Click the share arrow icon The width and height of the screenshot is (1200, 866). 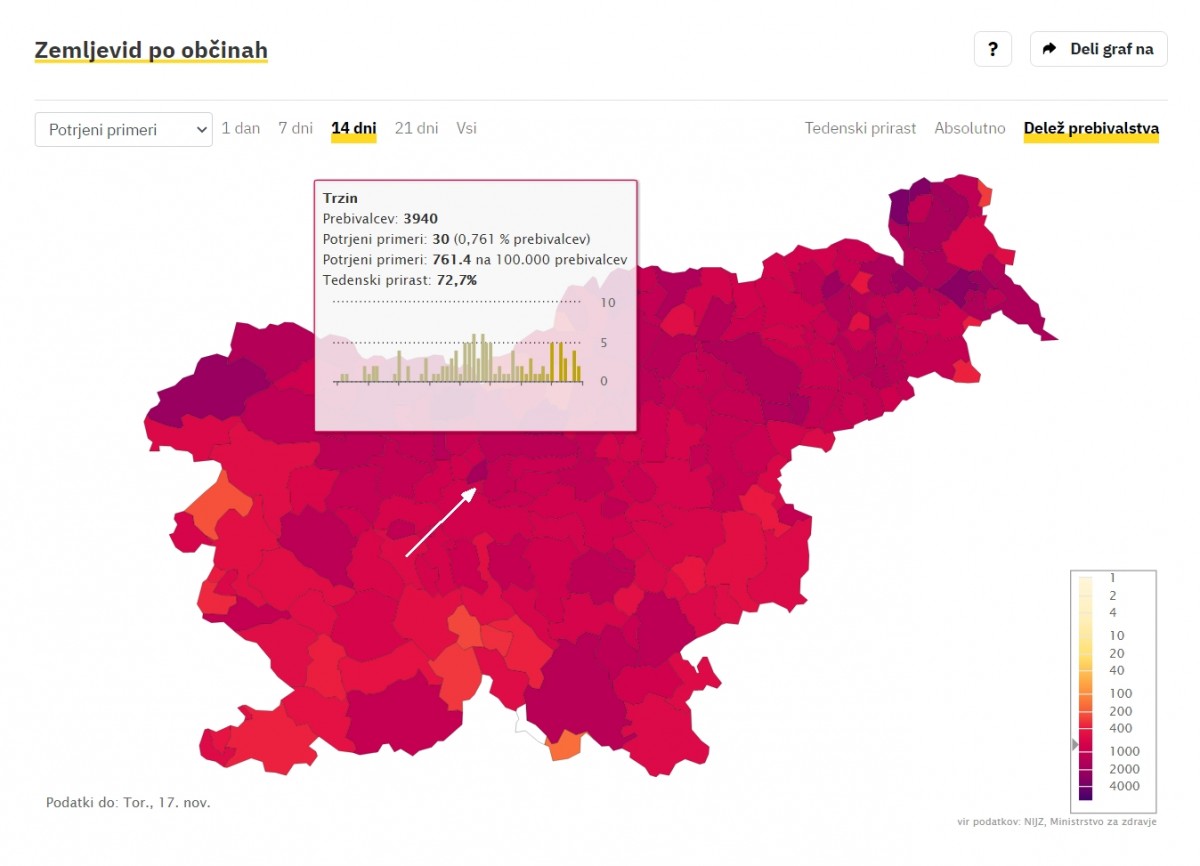1049,49
